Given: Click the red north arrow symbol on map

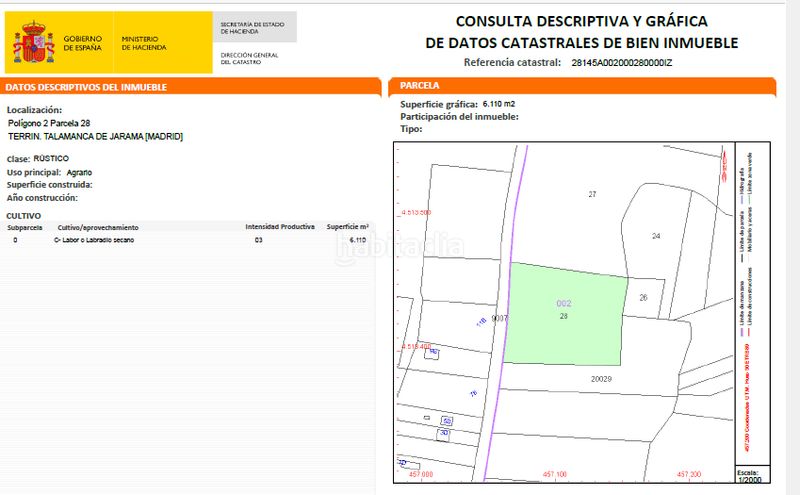Looking at the screenshot, I should tap(724, 164).
